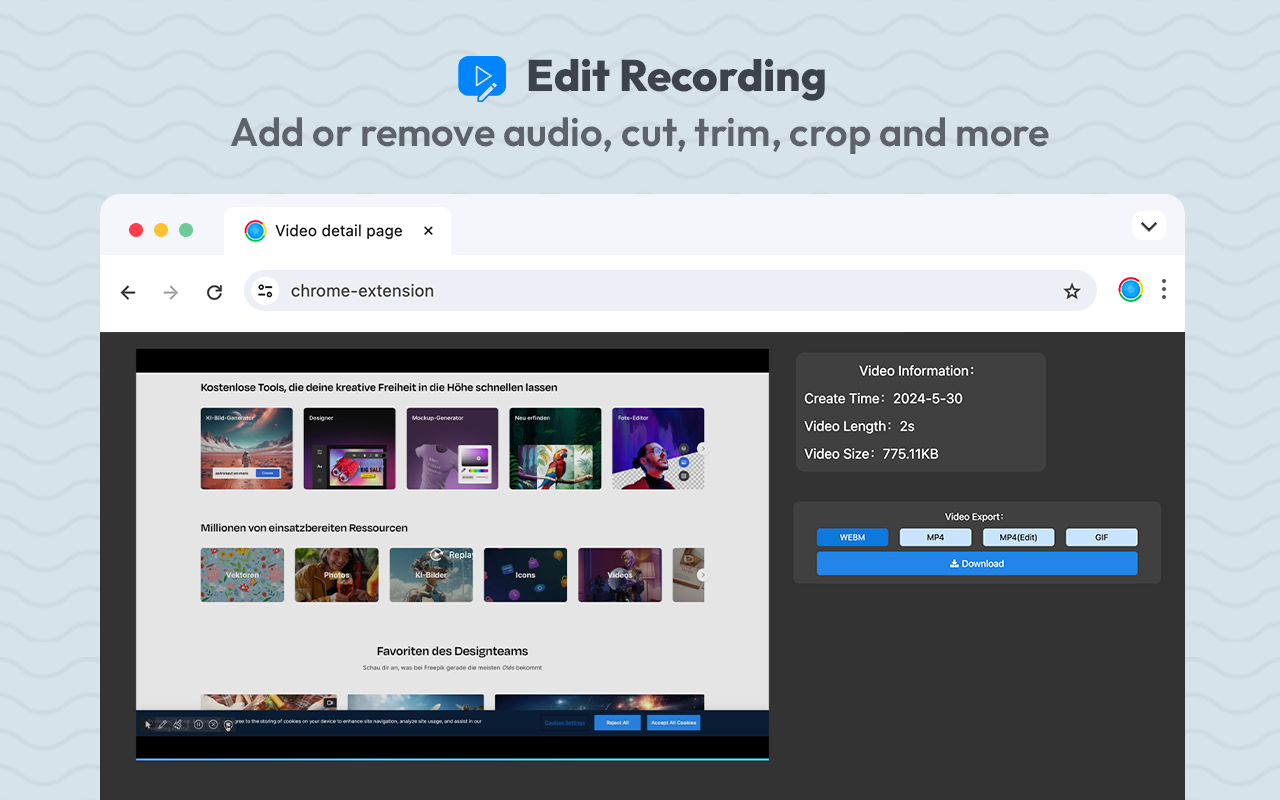This screenshot has height=800, width=1280.
Task: Select the GIF export format
Action: (x=1101, y=537)
